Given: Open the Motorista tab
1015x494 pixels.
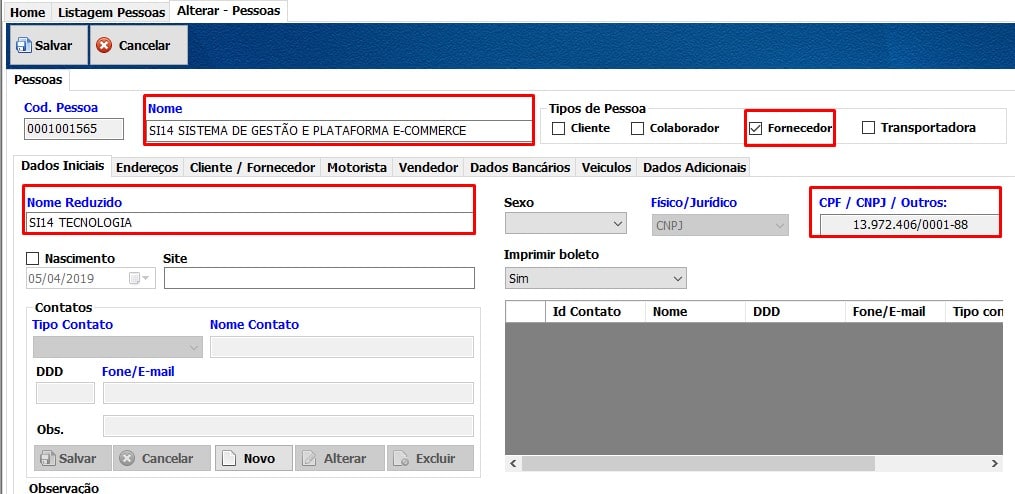Looking at the screenshot, I should 357,167.
